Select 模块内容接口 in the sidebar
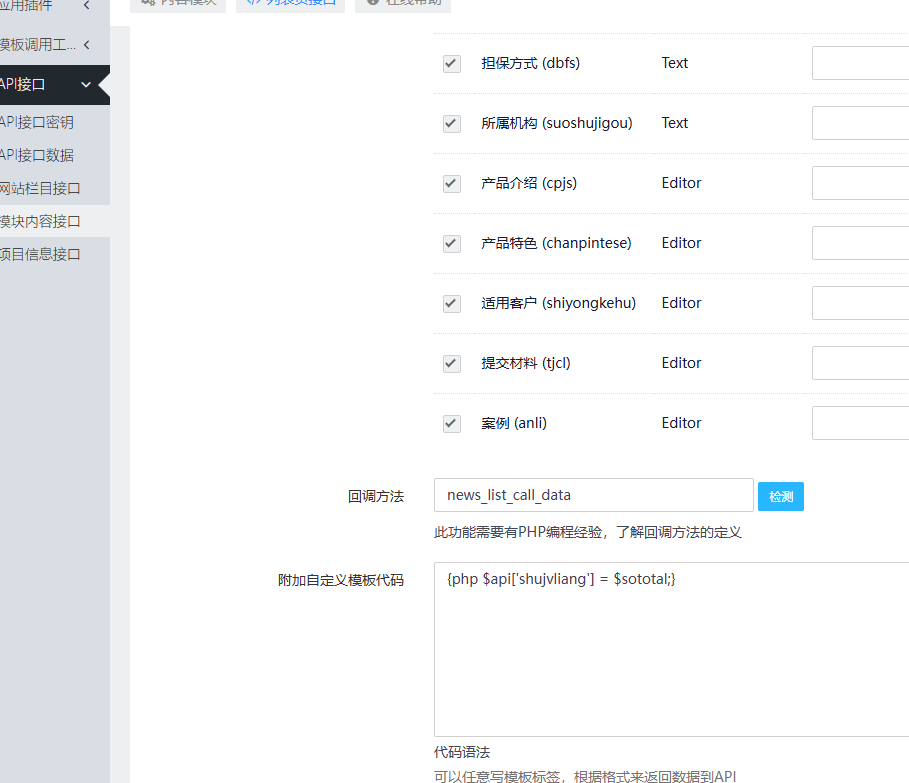Viewport: 909px width, 783px height. pyautogui.click(x=41, y=221)
